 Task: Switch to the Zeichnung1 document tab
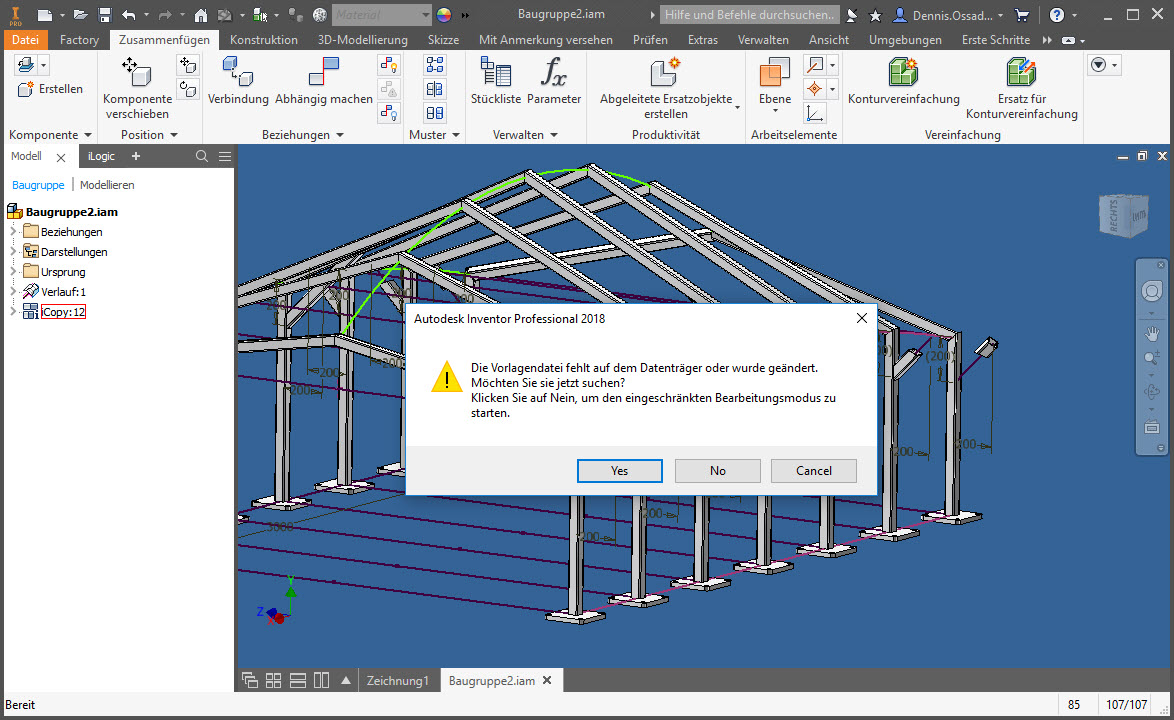pos(398,680)
